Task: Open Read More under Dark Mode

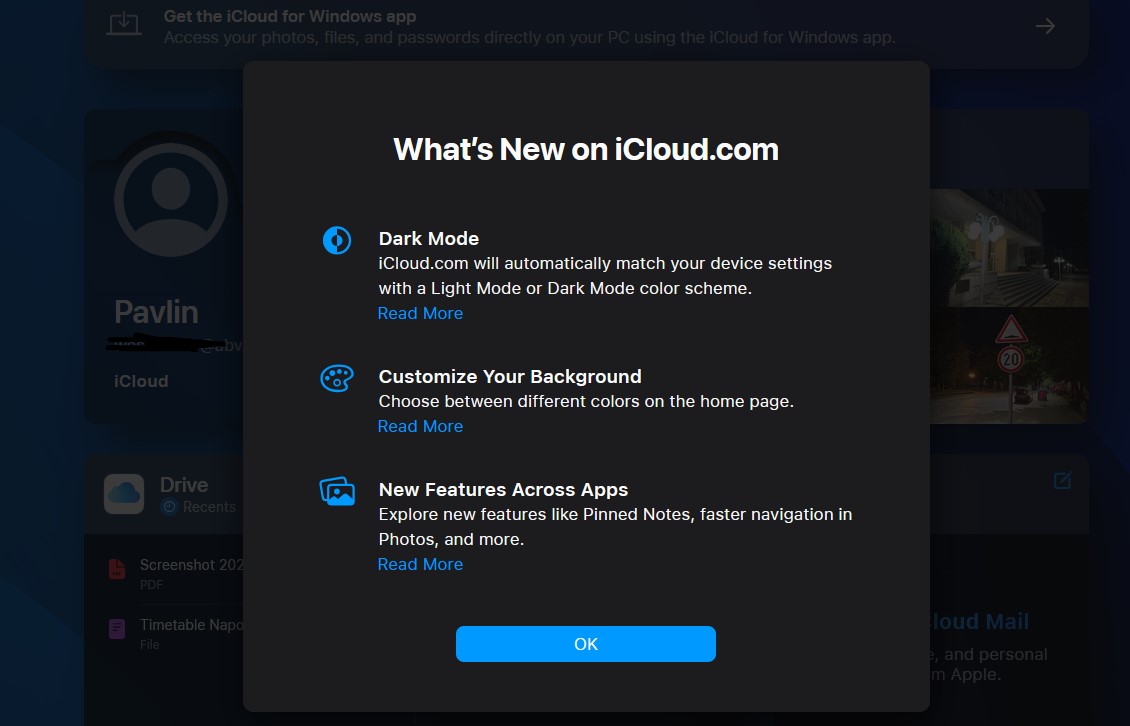Action: [x=420, y=314]
